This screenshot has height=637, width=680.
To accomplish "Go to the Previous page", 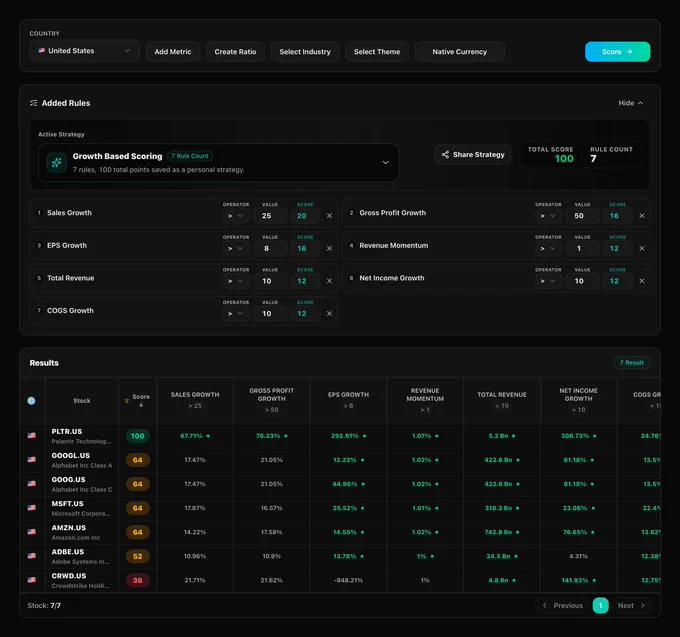I will (562, 605).
